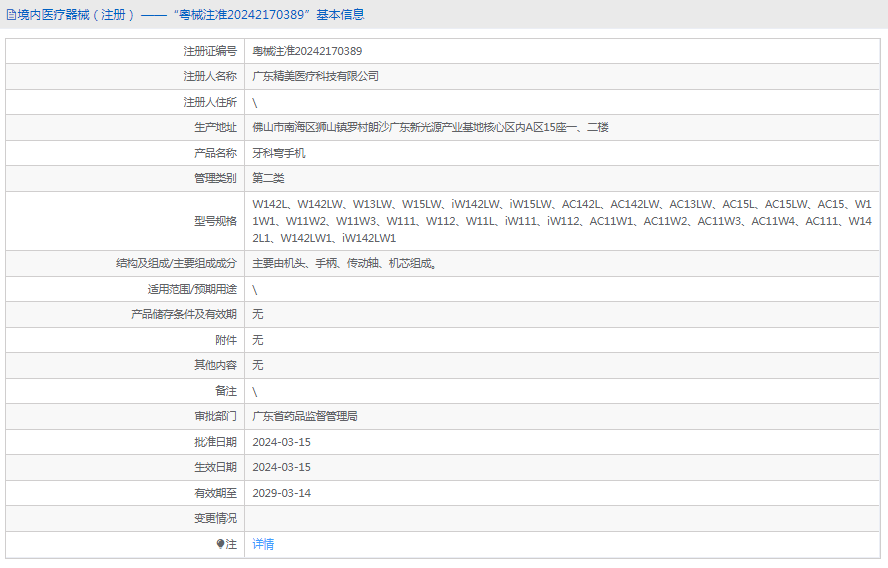Click the document icon beside the page title
888x568 pixels.
pyautogui.click(x=11, y=15)
